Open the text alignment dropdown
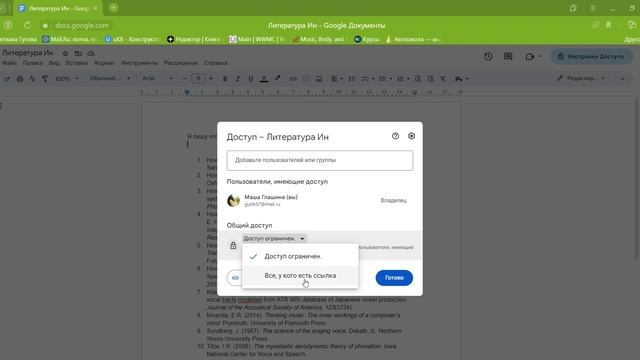Screen dimensions: 640x360 tap(336, 78)
